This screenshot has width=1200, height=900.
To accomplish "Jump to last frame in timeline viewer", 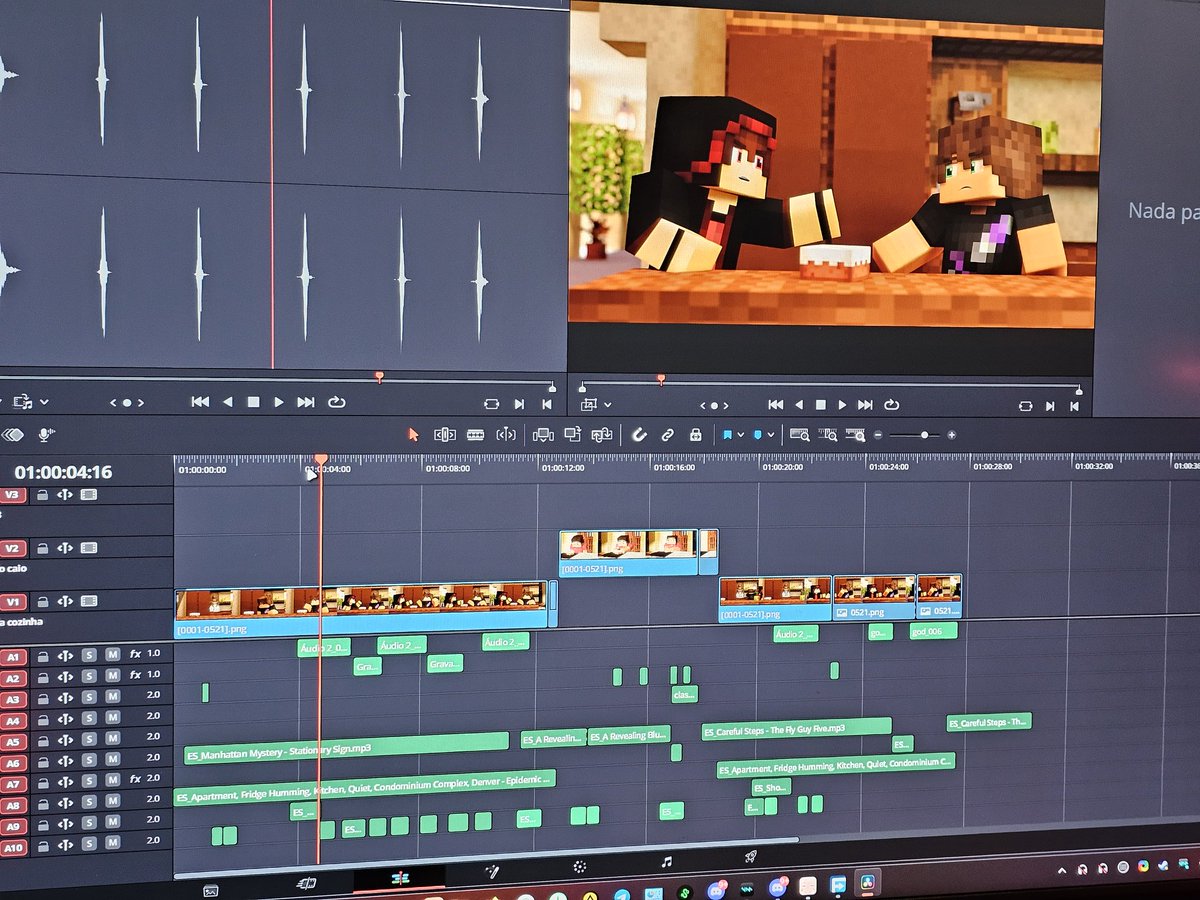I will point(865,405).
